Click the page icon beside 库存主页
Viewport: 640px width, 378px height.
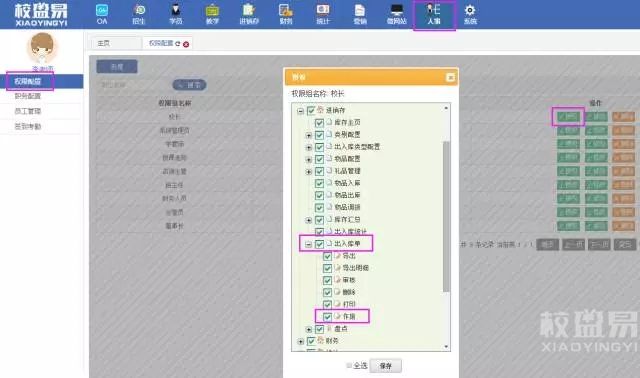329,122
